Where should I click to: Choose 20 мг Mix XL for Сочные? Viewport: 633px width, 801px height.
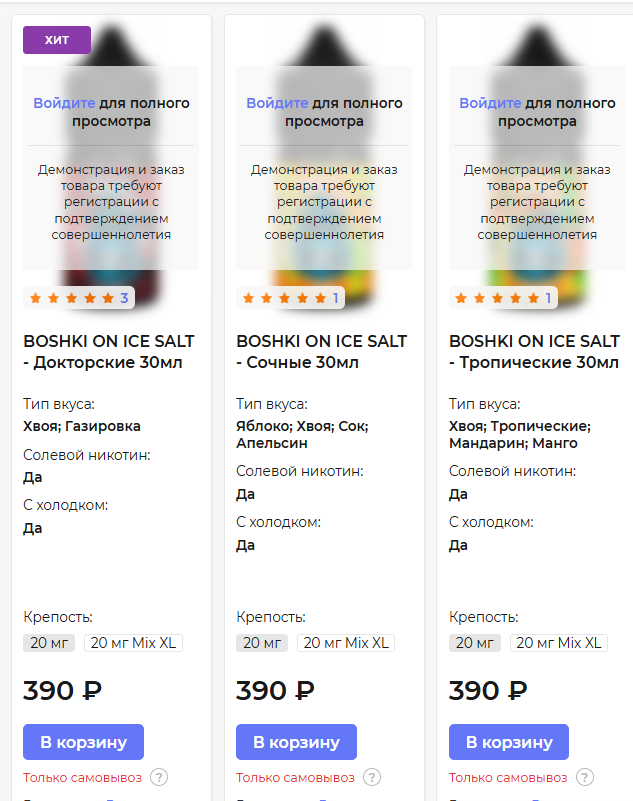tap(346, 643)
